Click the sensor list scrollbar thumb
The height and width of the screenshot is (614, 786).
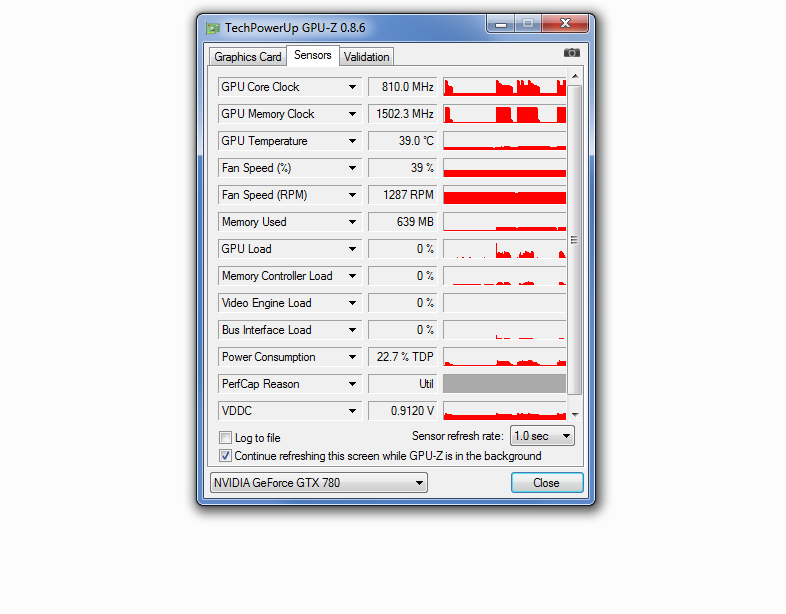point(575,240)
